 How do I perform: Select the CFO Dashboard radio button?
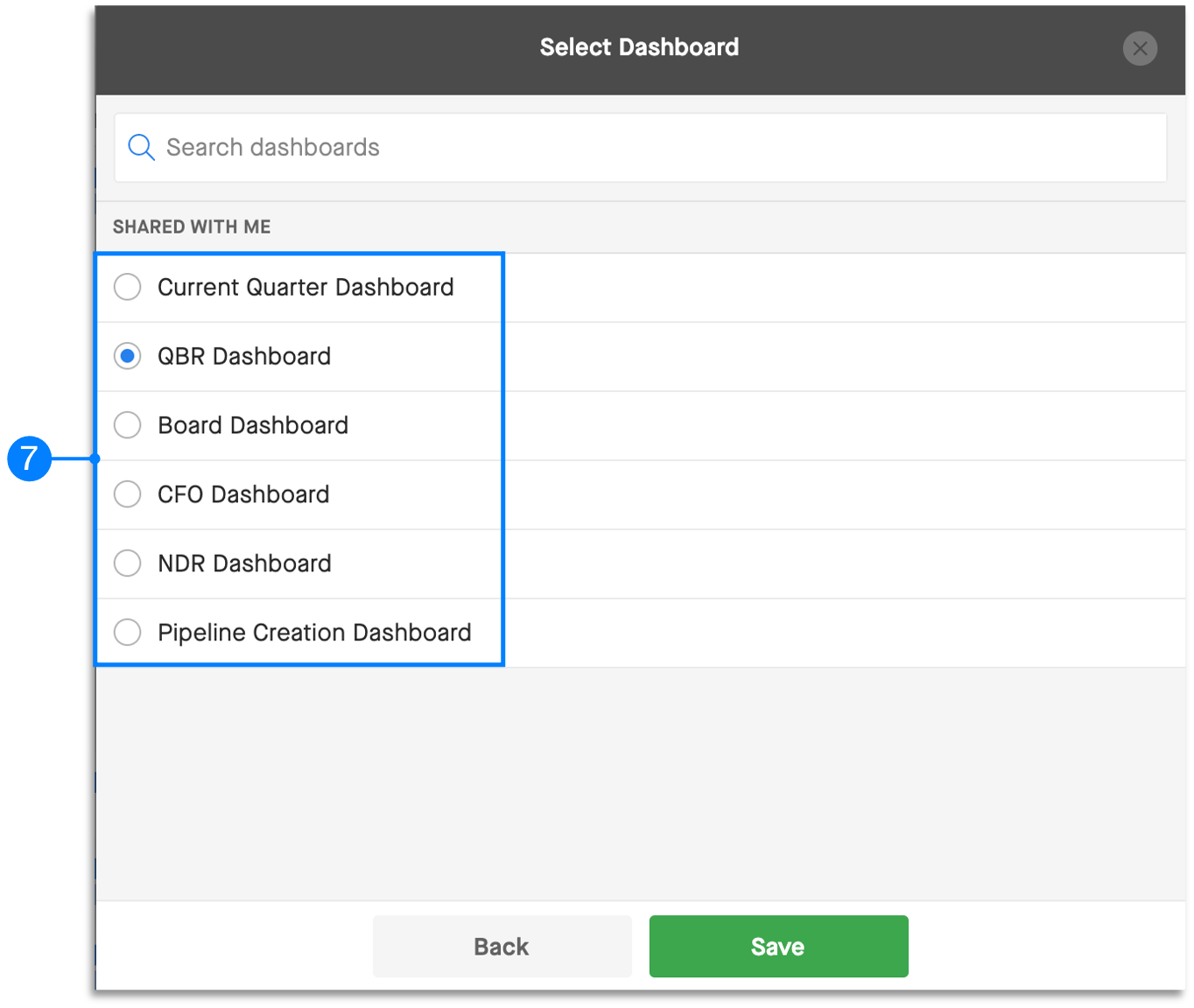pyautogui.click(x=128, y=494)
